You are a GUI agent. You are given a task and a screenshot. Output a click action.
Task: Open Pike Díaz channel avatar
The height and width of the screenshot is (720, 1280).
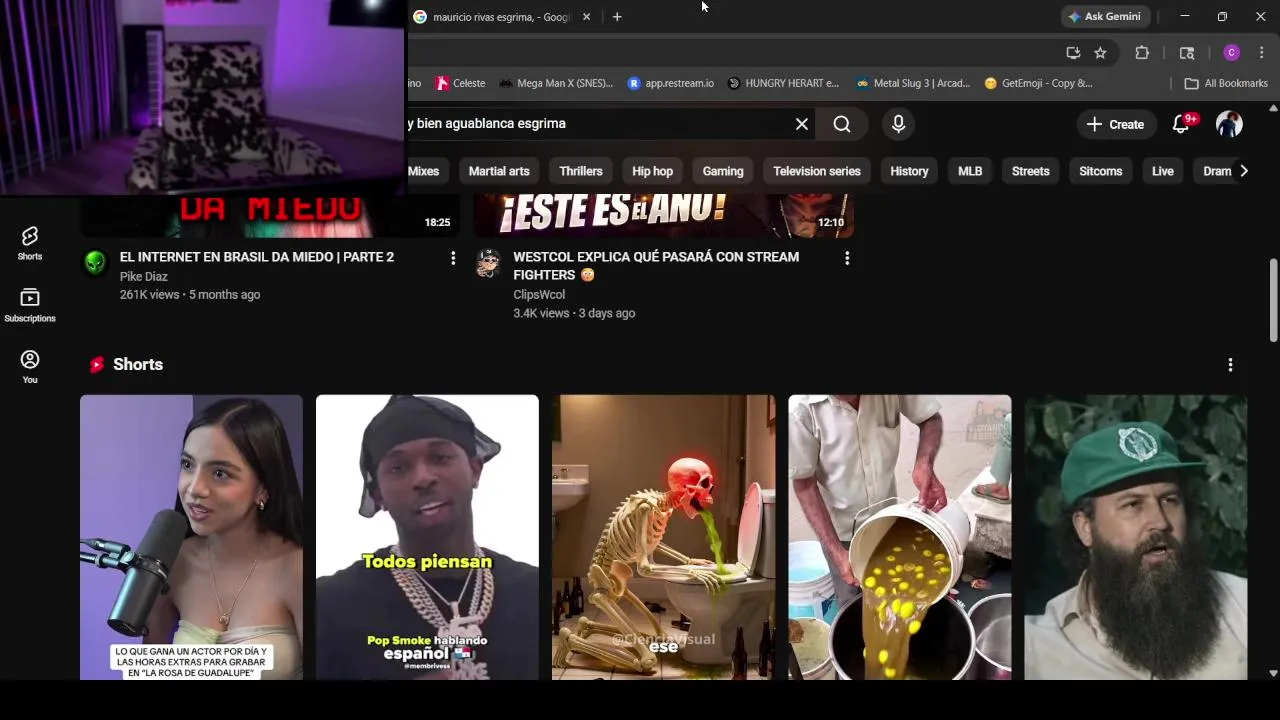click(95, 263)
